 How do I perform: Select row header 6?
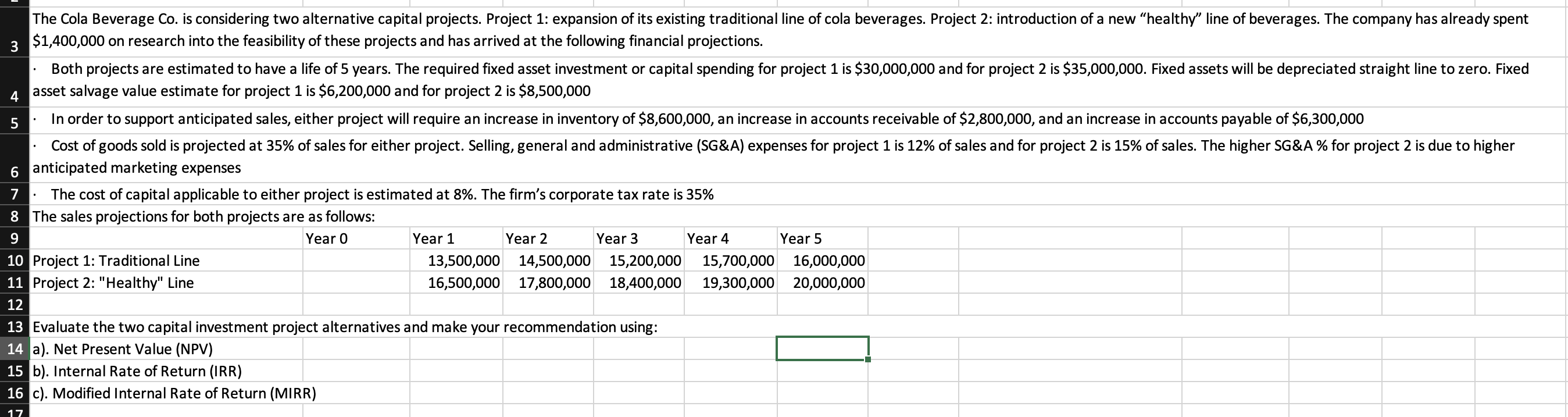coord(14,158)
